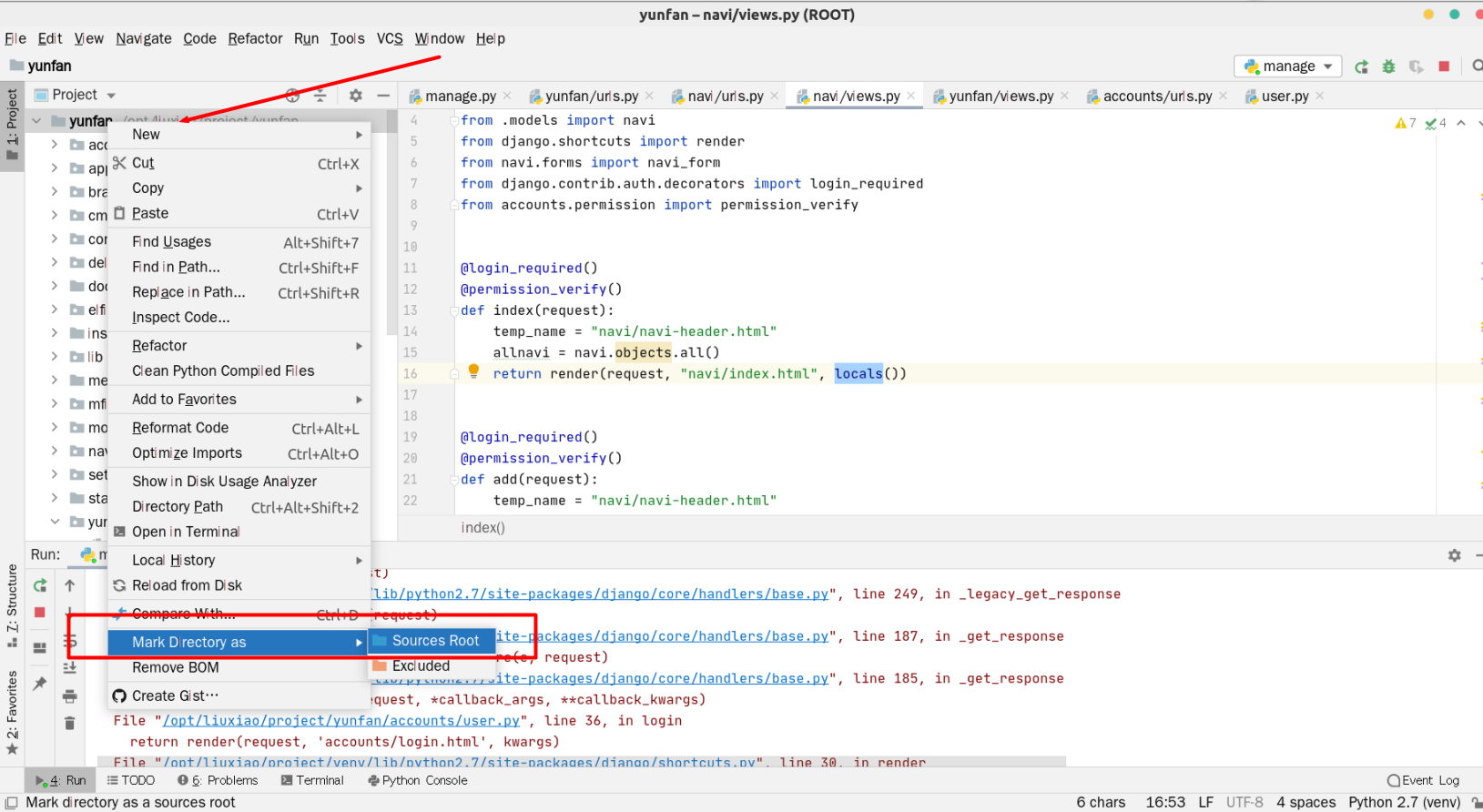Click the UTF-8 encoding in status bar
Viewport: 1483px width, 812px height.
click(1244, 802)
